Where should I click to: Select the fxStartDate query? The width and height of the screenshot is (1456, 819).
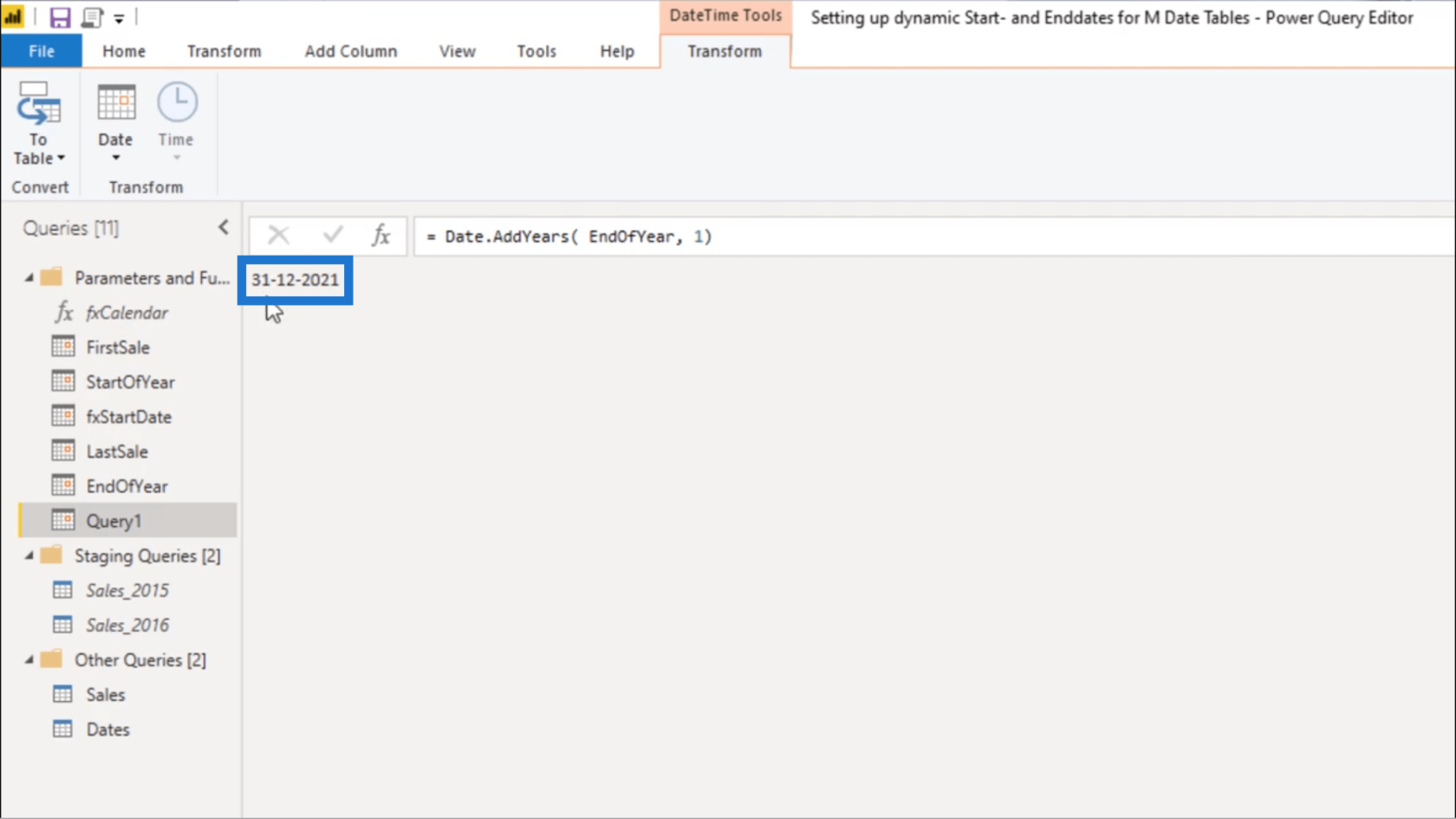(x=127, y=417)
